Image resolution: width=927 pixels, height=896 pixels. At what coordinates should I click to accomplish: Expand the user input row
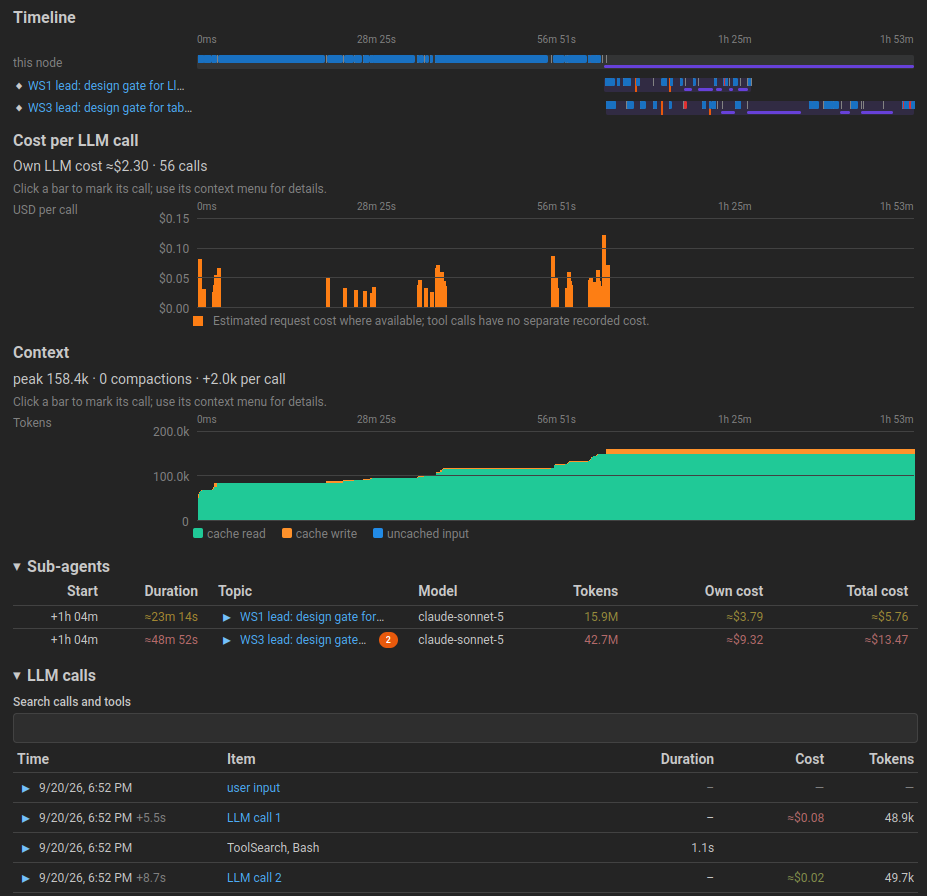[x=25, y=788]
